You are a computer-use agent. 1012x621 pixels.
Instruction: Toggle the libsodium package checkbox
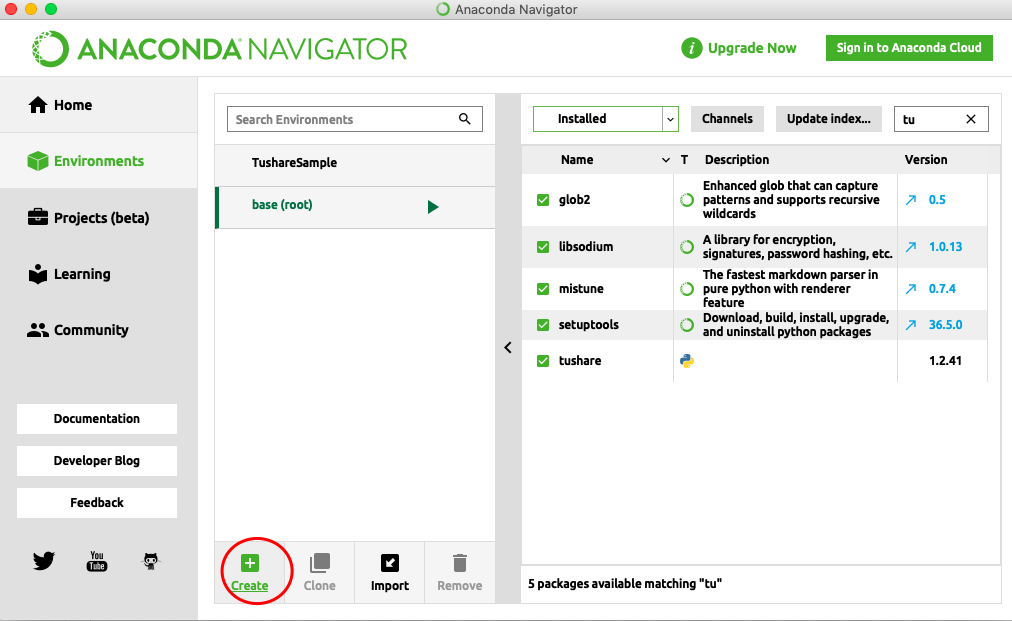543,247
